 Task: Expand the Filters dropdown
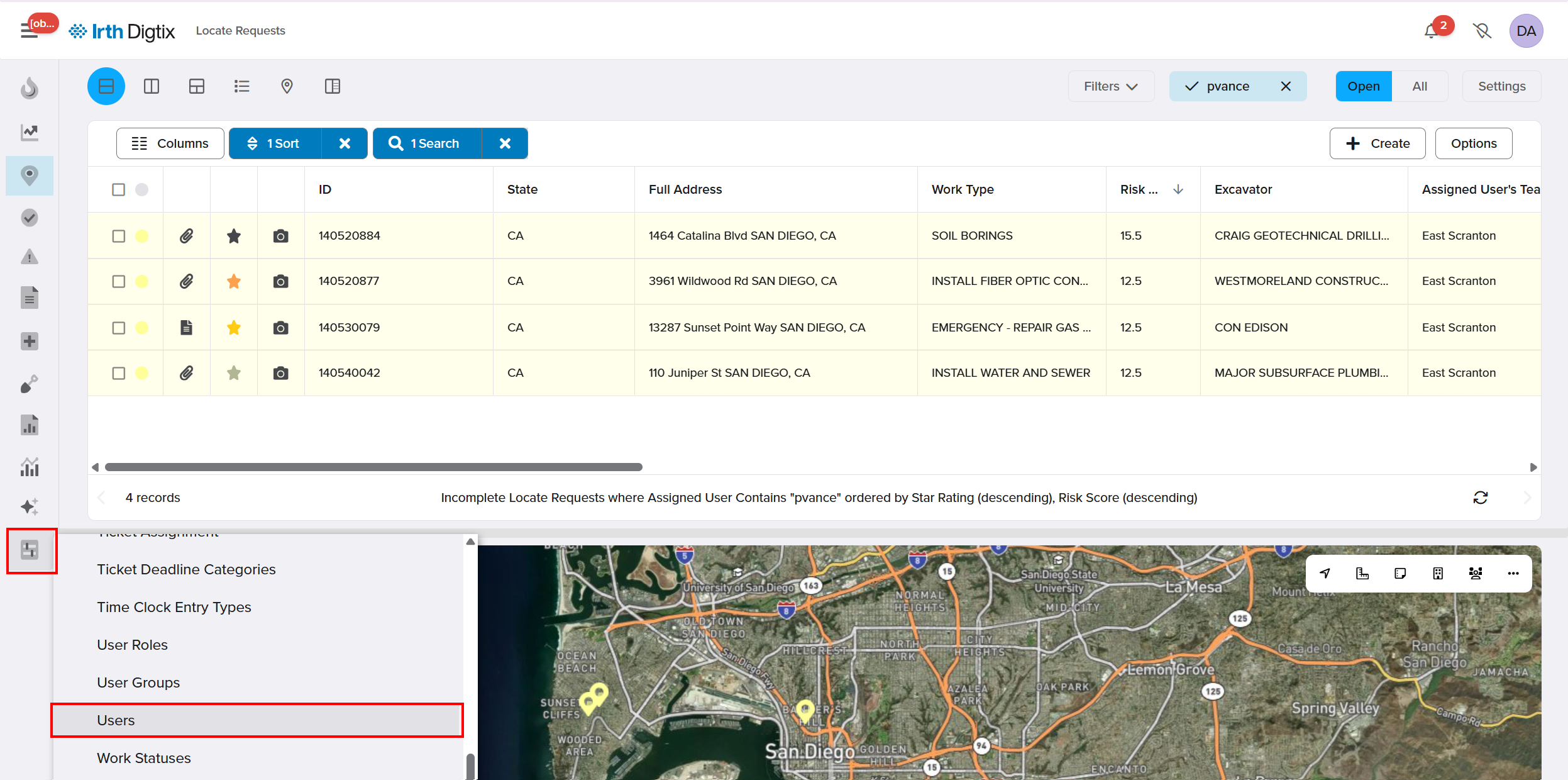coord(1111,86)
